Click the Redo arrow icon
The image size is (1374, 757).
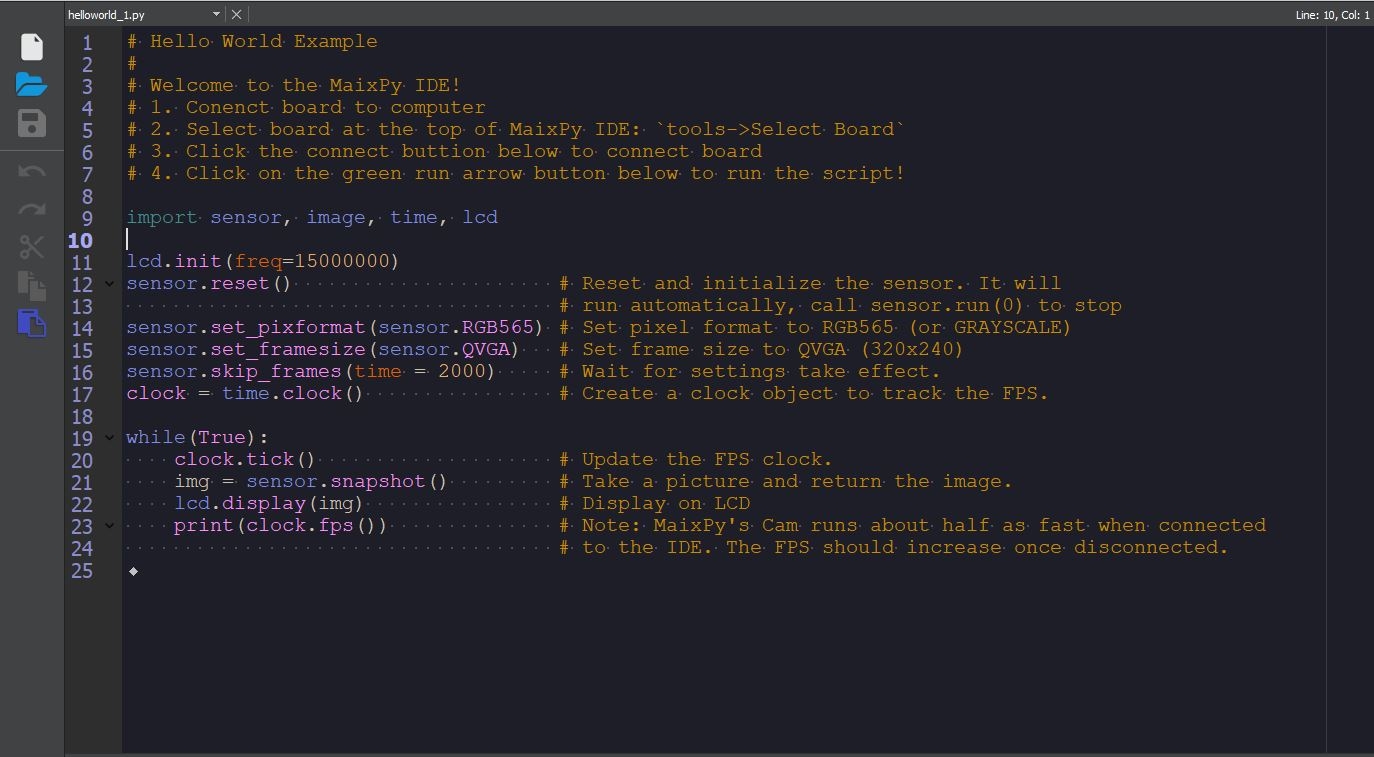tap(32, 209)
